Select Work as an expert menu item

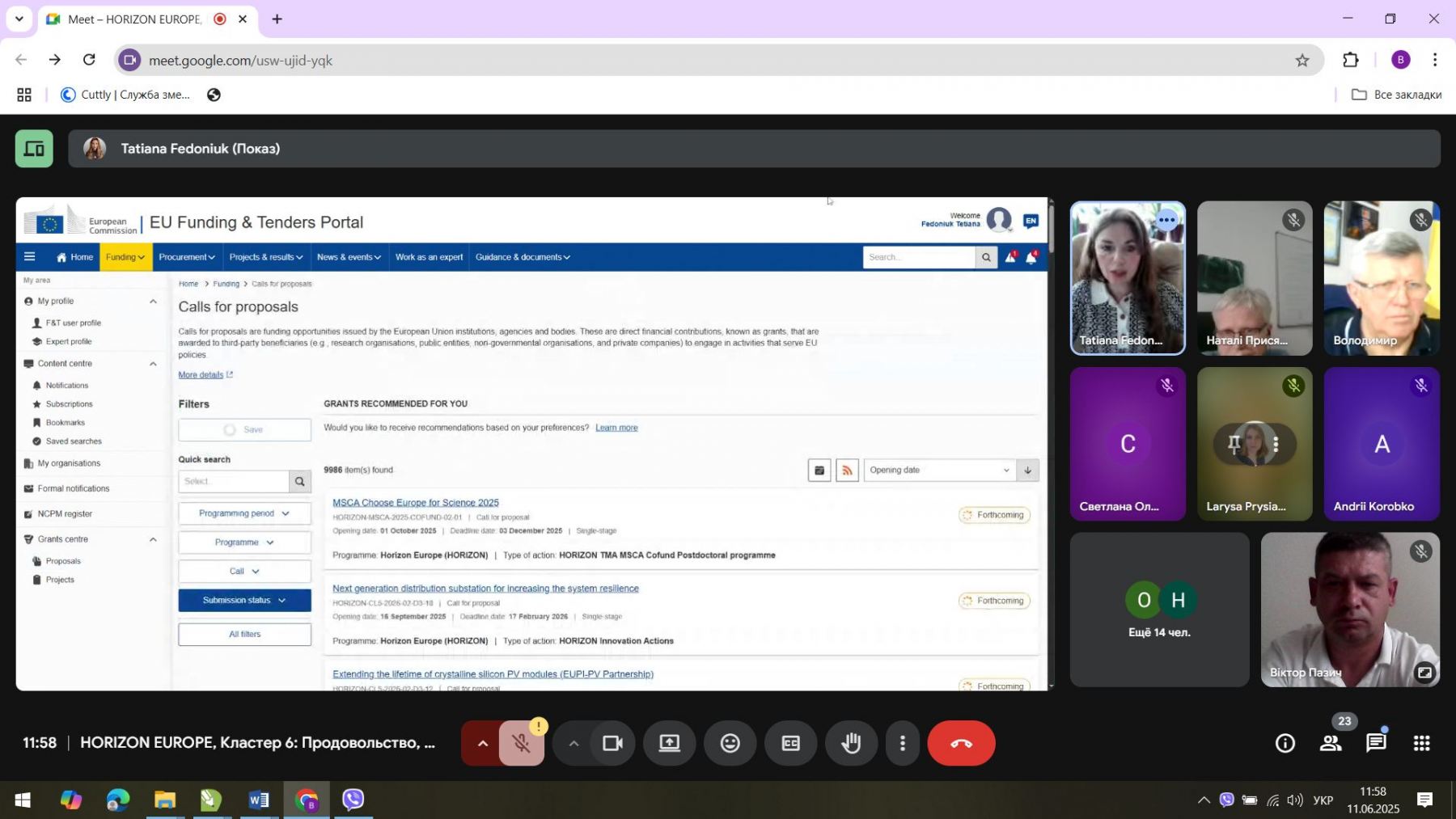(429, 257)
